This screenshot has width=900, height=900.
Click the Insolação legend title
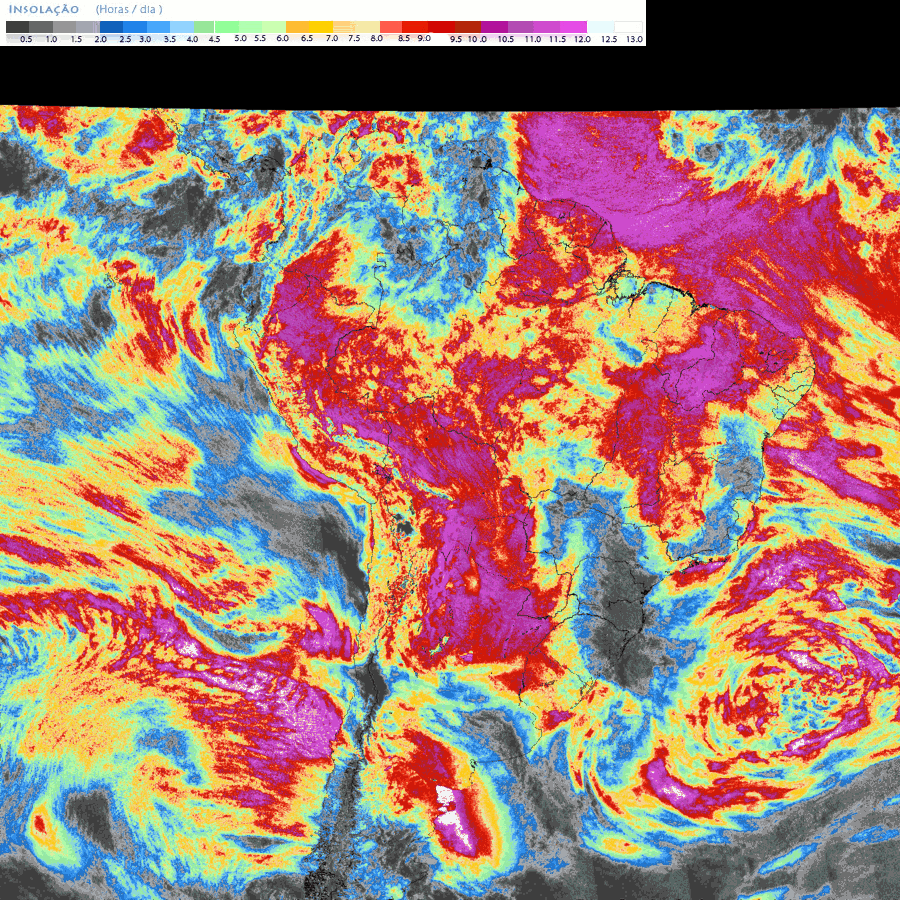(44, 10)
